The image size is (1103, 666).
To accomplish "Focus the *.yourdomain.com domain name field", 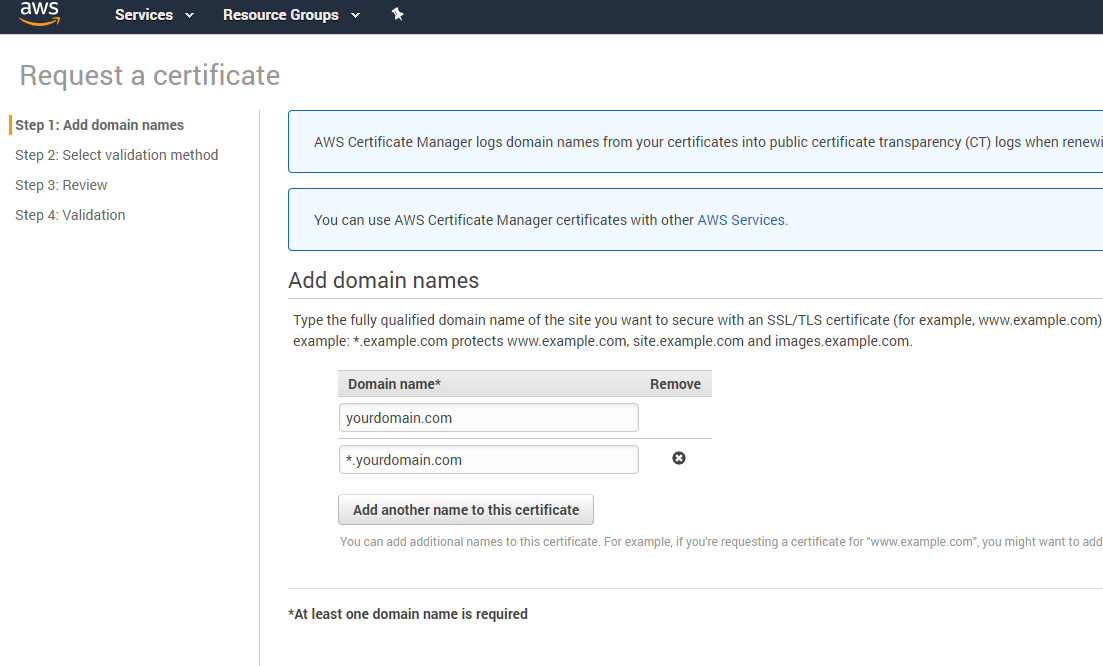I will [x=489, y=460].
